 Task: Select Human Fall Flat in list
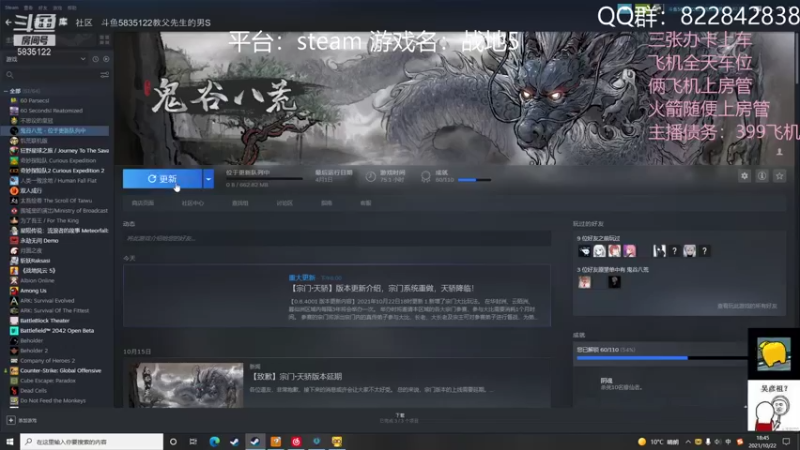(x=58, y=181)
